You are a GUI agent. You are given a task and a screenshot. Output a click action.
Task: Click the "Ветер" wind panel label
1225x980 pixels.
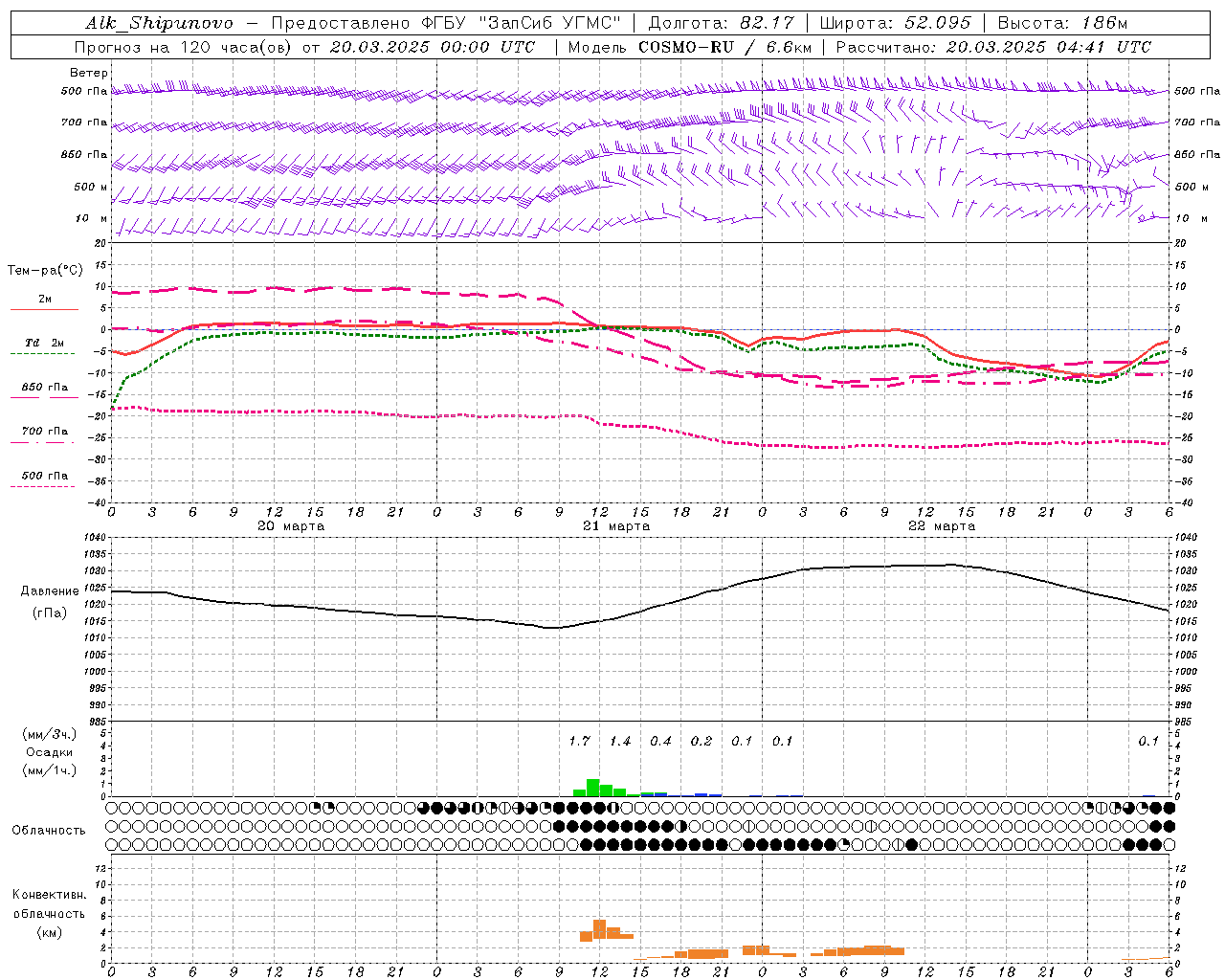click(x=89, y=73)
